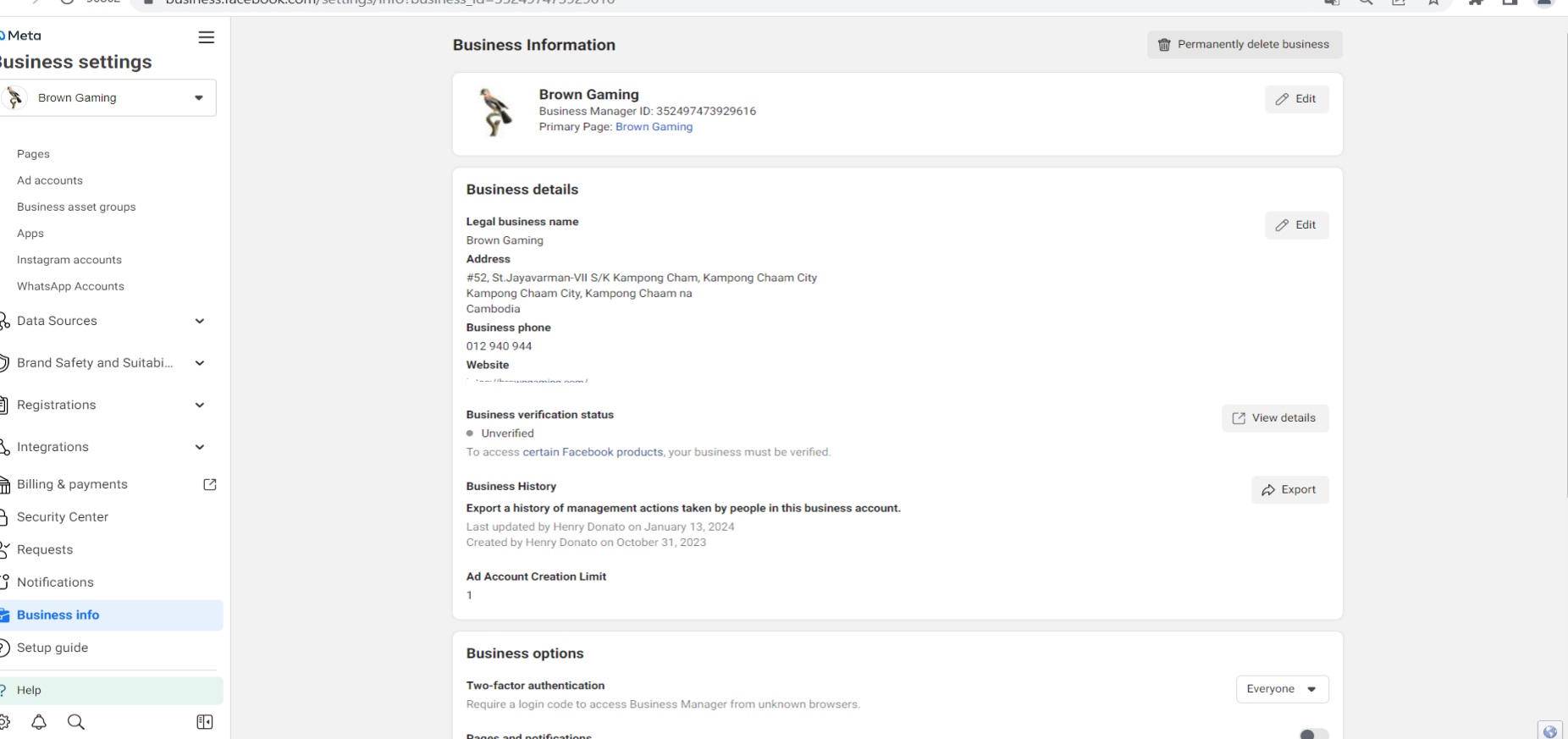Open WhatsApp Accounts section
The height and width of the screenshot is (739, 1568).
[x=70, y=286]
